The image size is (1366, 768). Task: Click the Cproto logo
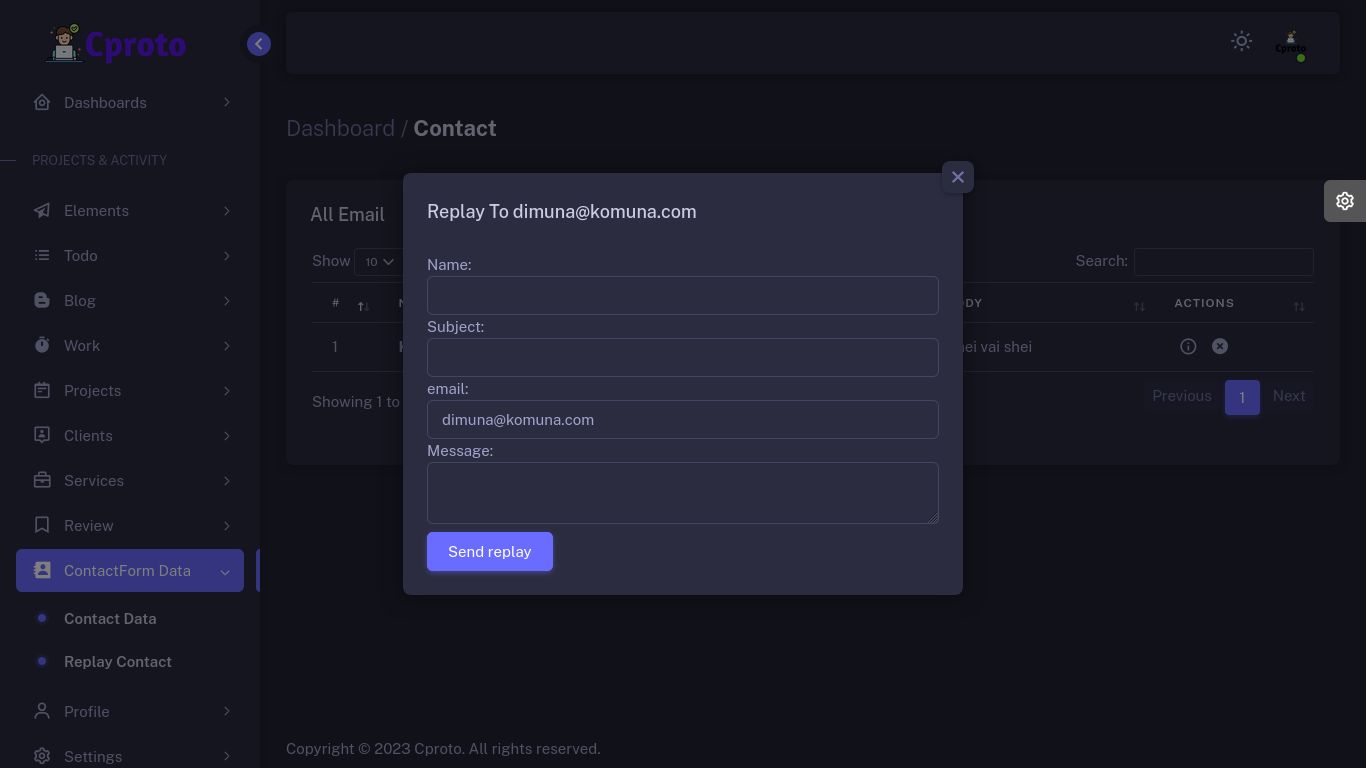click(x=116, y=44)
